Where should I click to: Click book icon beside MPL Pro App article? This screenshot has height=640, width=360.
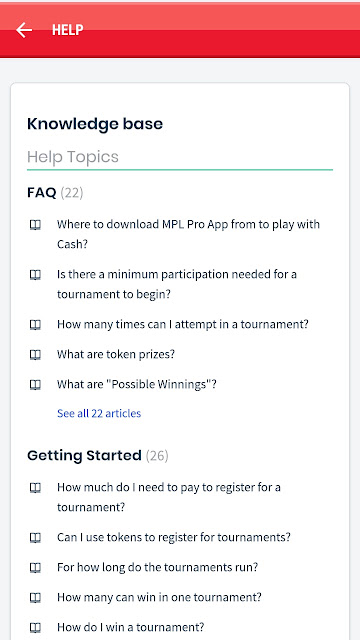coord(36,224)
